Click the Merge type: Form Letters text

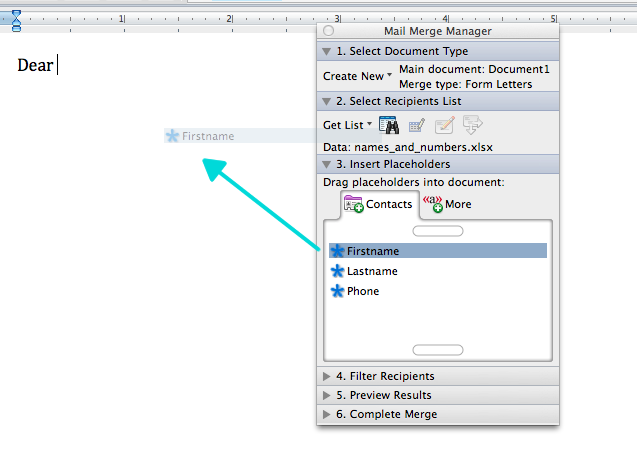(466, 84)
